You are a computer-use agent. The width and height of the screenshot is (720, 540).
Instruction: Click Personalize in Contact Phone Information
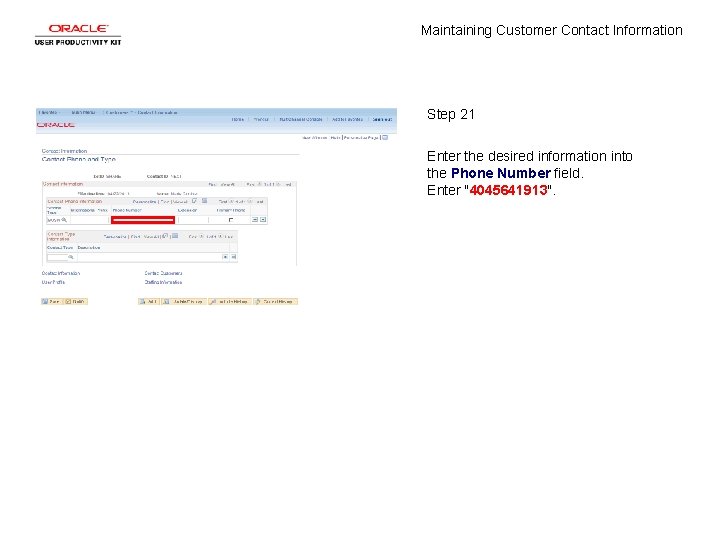pos(145,202)
